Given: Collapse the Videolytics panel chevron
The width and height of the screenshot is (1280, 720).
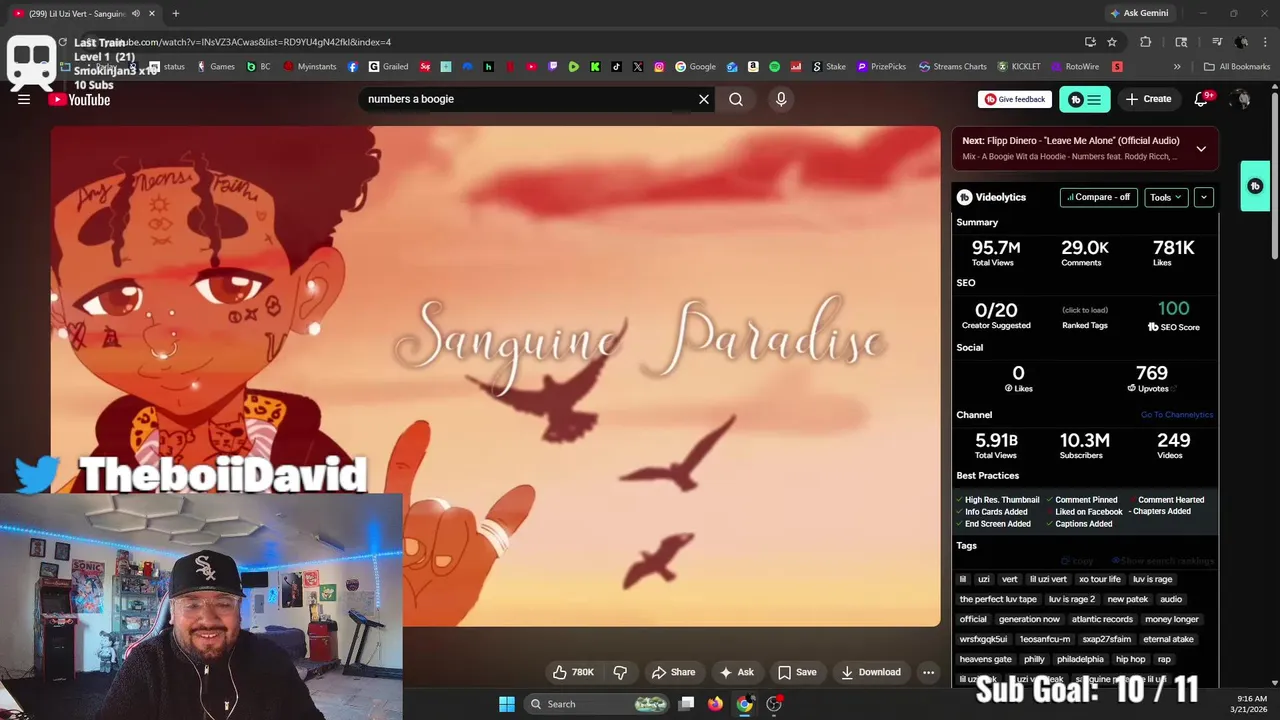Looking at the screenshot, I should tap(1204, 197).
